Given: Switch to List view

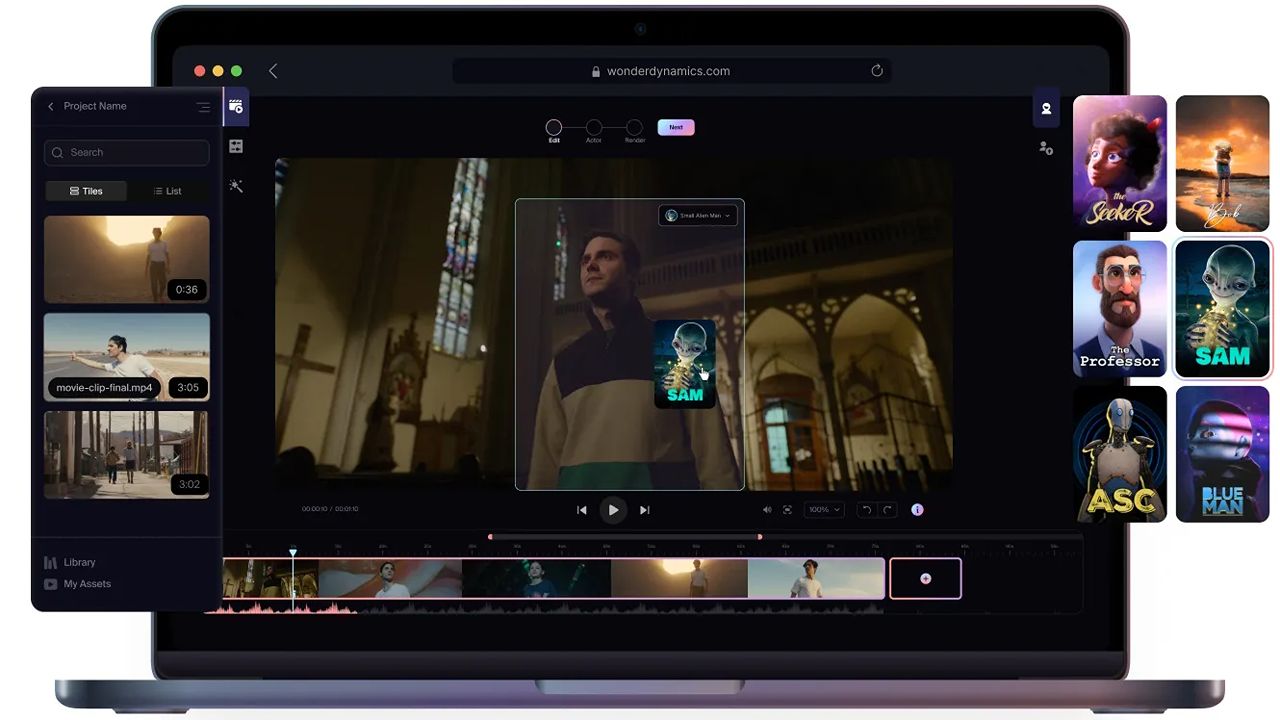Looking at the screenshot, I should pos(168,191).
